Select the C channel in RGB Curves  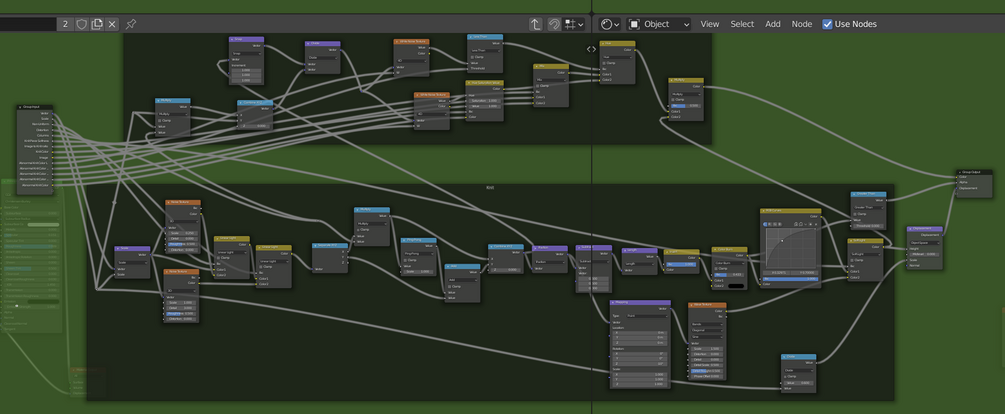click(x=765, y=224)
